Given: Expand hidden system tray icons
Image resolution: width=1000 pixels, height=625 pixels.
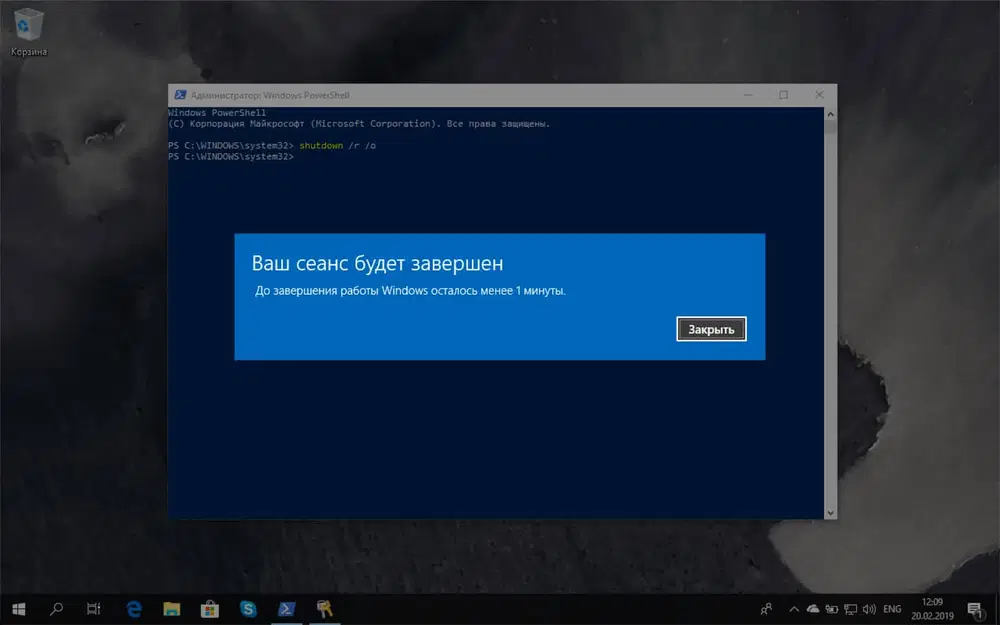Looking at the screenshot, I should 793,607.
